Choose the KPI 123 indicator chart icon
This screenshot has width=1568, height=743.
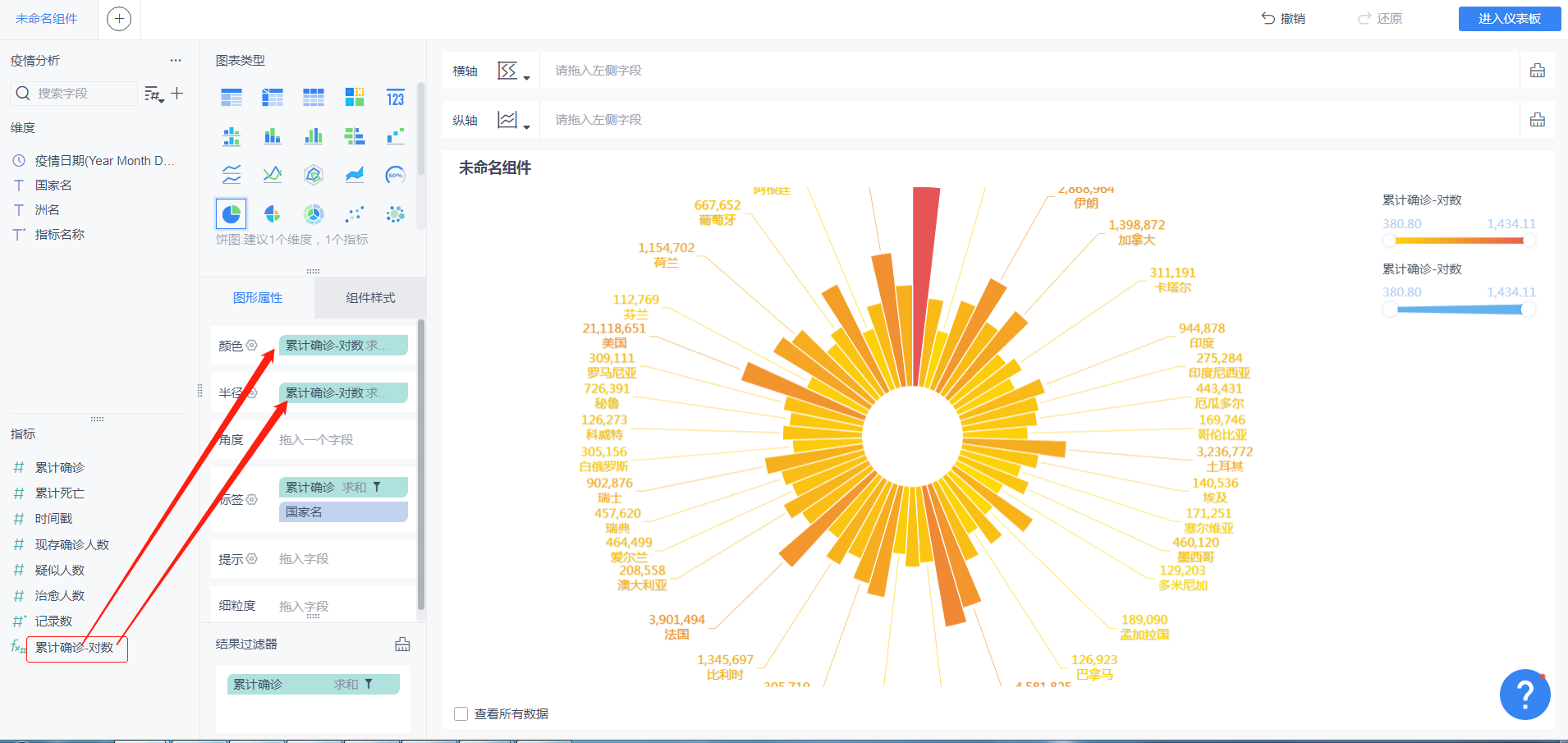click(x=396, y=98)
